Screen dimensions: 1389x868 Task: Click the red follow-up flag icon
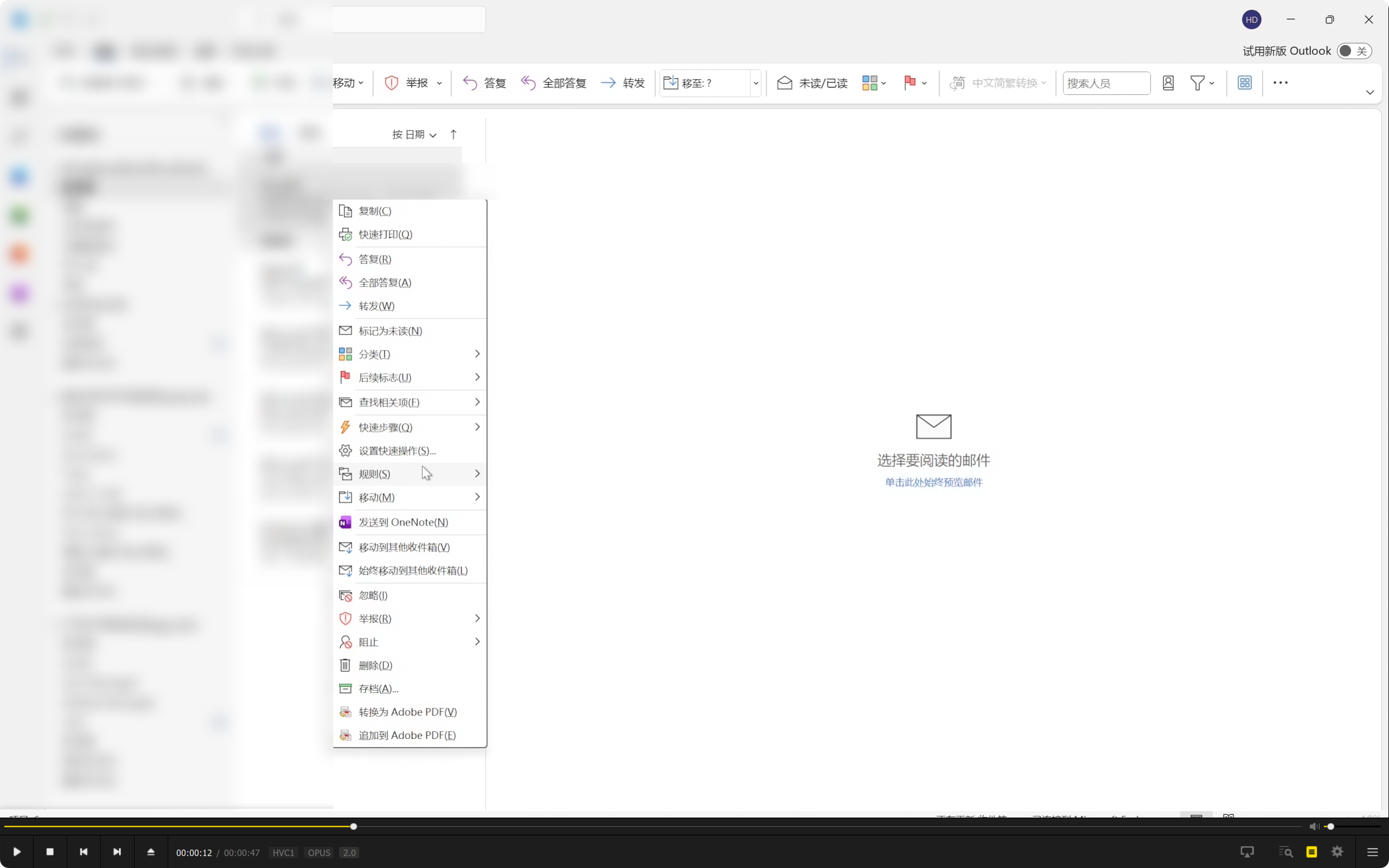point(909,83)
